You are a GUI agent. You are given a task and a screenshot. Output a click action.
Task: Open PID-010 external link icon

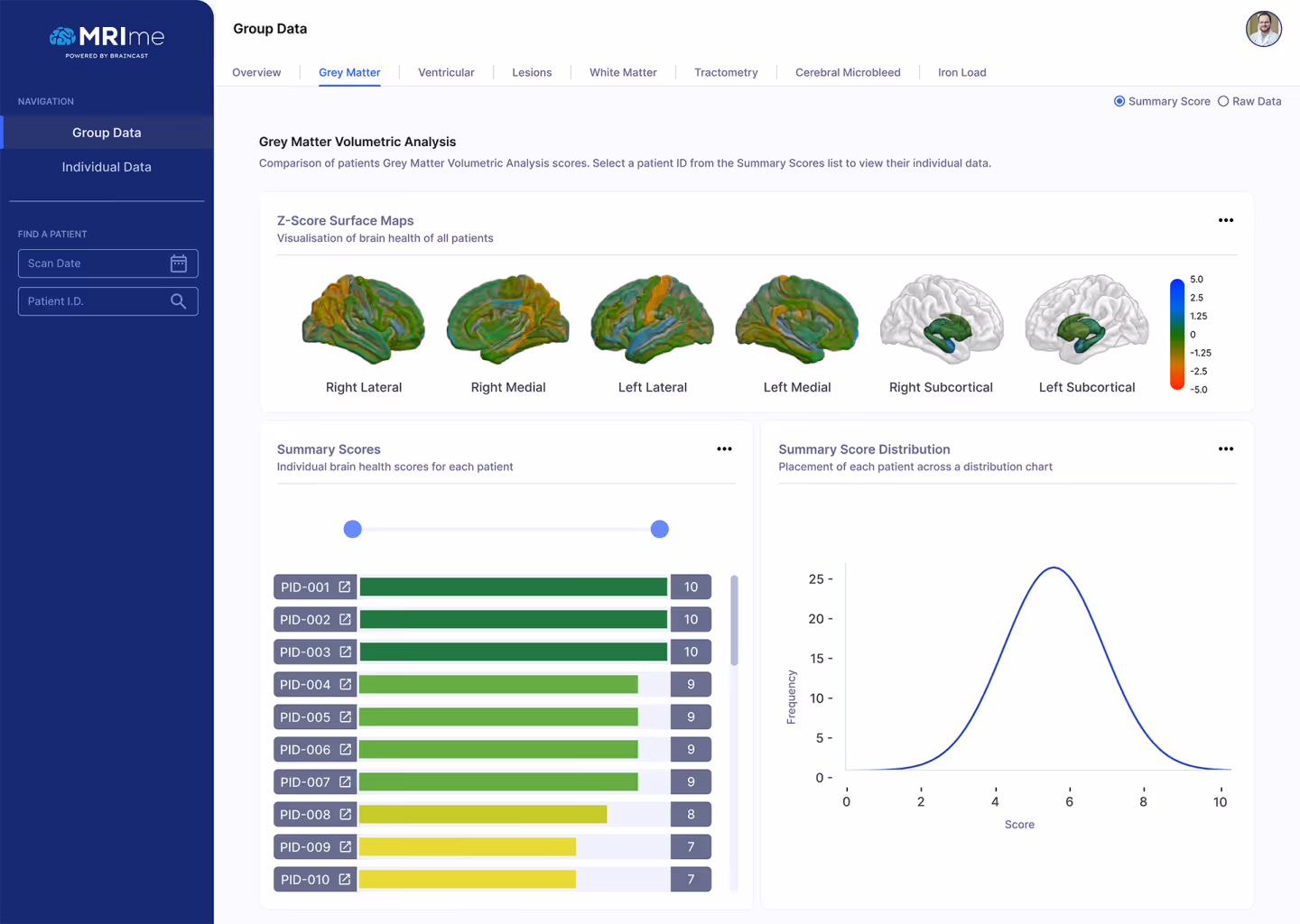pos(344,880)
